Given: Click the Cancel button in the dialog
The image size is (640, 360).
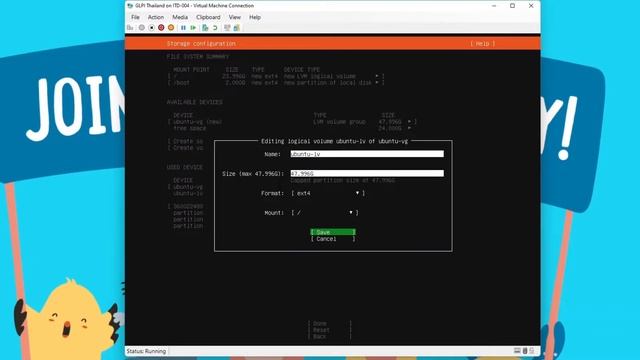Looking at the screenshot, I should pos(333,239).
